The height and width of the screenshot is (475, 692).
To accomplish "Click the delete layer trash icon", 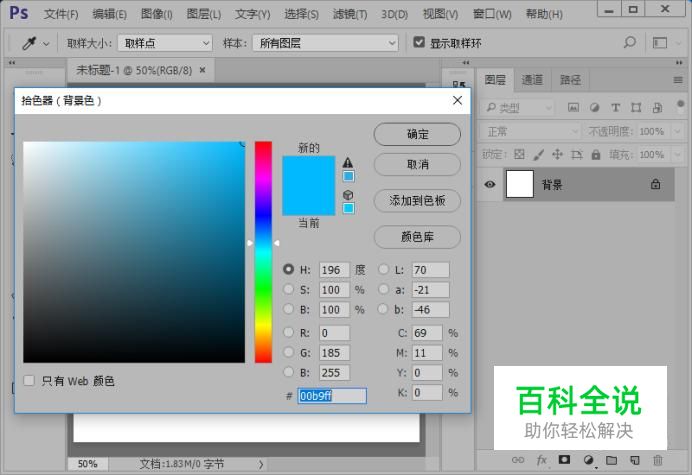I will 658,460.
